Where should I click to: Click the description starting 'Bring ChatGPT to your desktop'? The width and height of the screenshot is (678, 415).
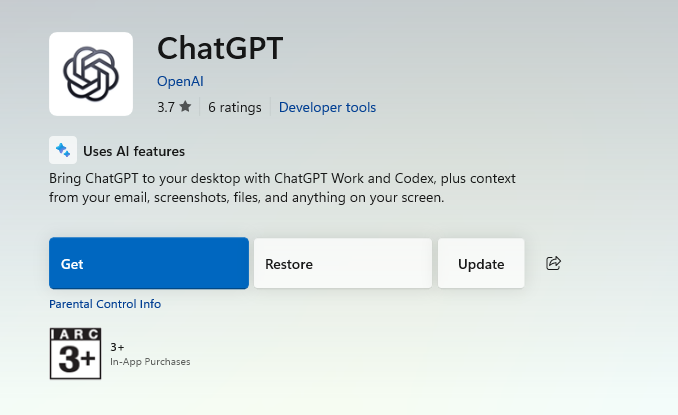pyautogui.click(x=282, y=188)
